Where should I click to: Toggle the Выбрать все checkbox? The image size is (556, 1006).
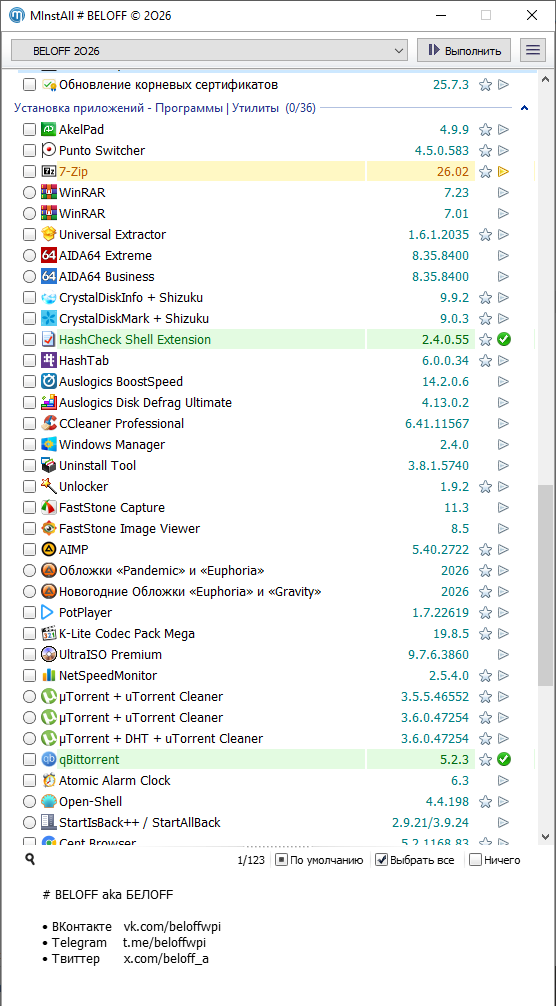pos(382,860)
